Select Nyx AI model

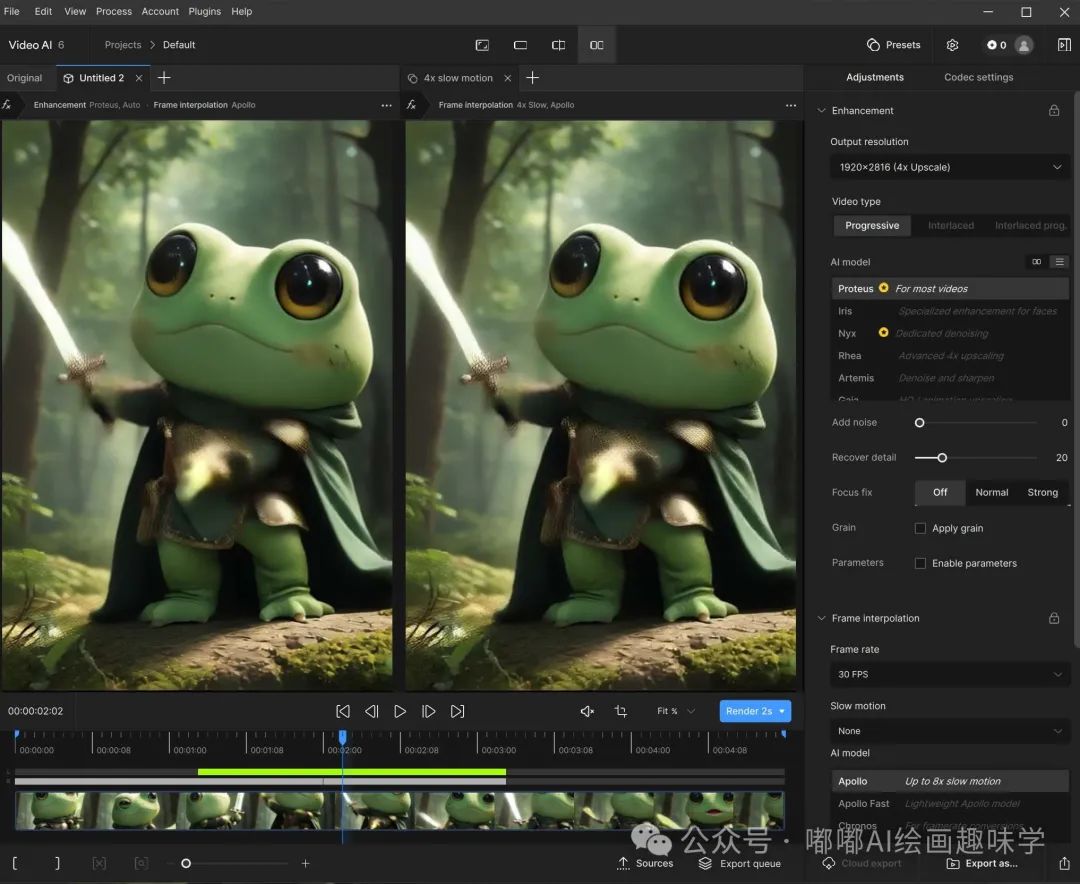point(951,333)
